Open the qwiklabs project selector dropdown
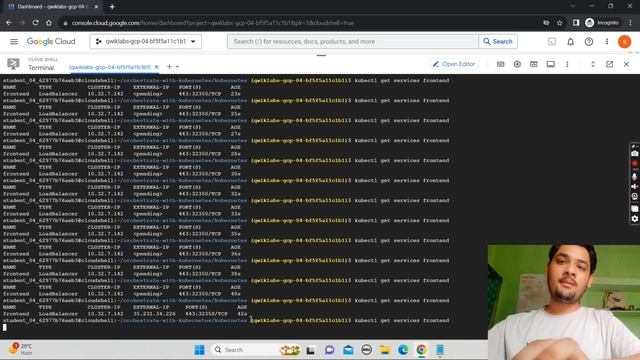 coord(145,42)
